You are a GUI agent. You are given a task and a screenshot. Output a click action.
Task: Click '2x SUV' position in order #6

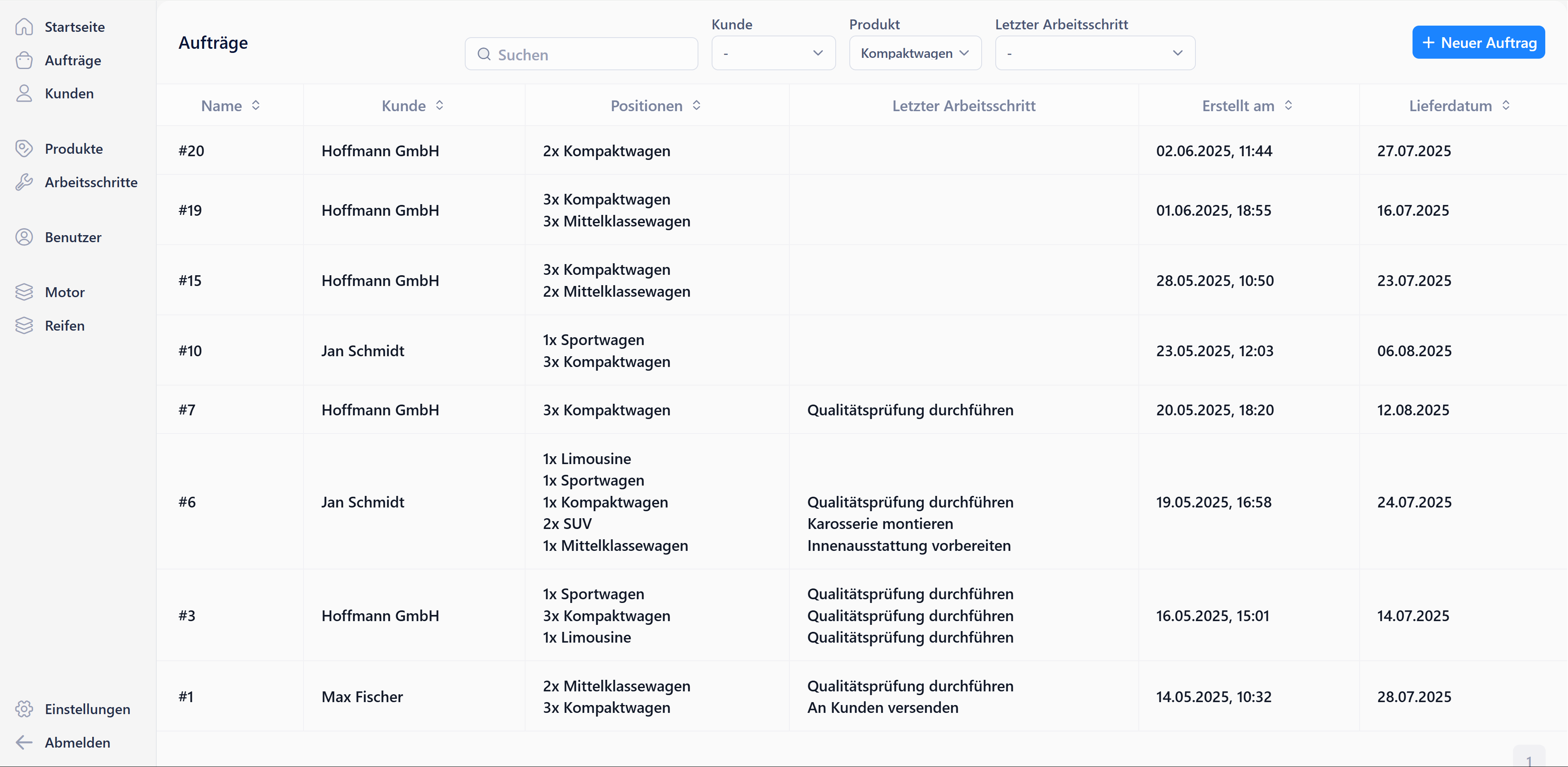click(x=567, y=523)
